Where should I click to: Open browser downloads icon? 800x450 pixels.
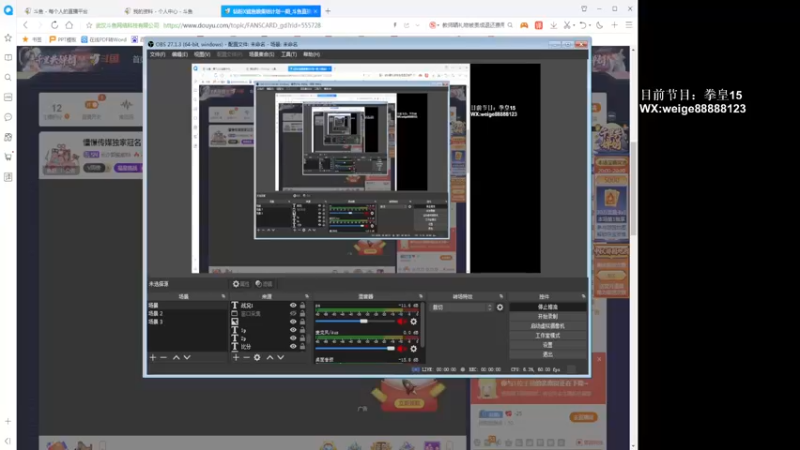pos(554,25)
